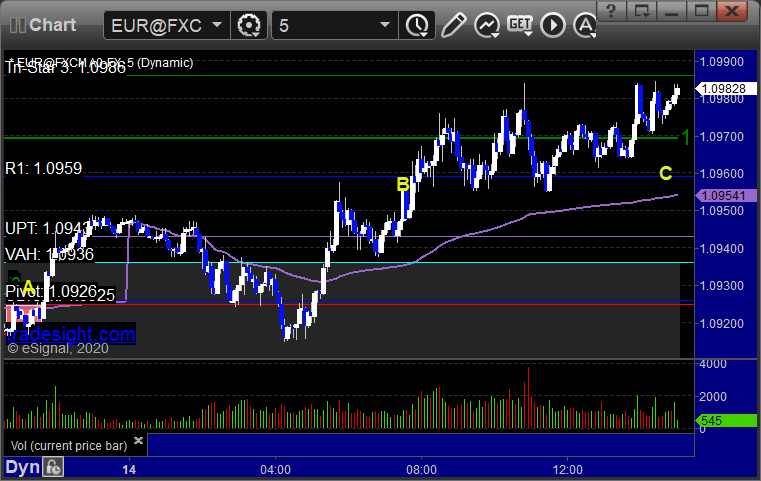
Task: Select the Pivot: 1.0926 line label
Action: (51, 291)
